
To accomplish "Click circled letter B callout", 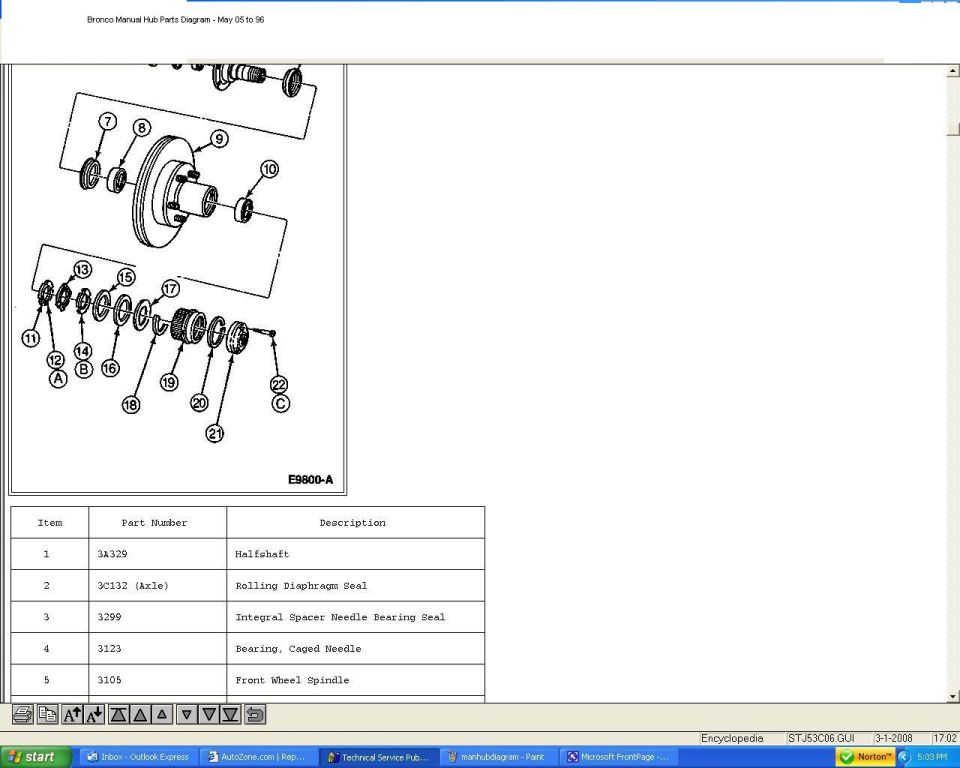I will 83,369.
